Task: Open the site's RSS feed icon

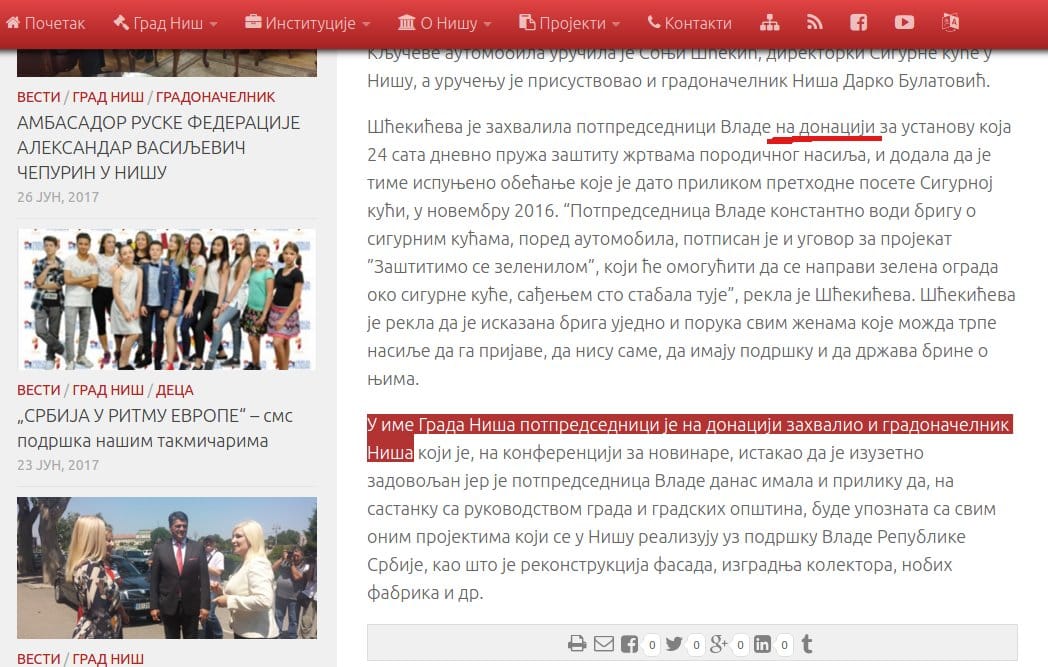Action: tap(815, 20)
